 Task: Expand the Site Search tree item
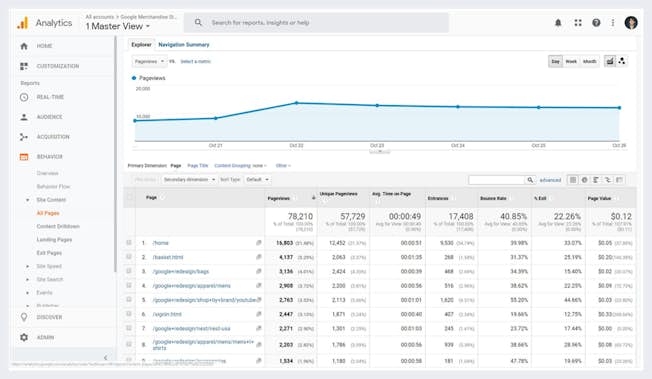tap(27, 280)
